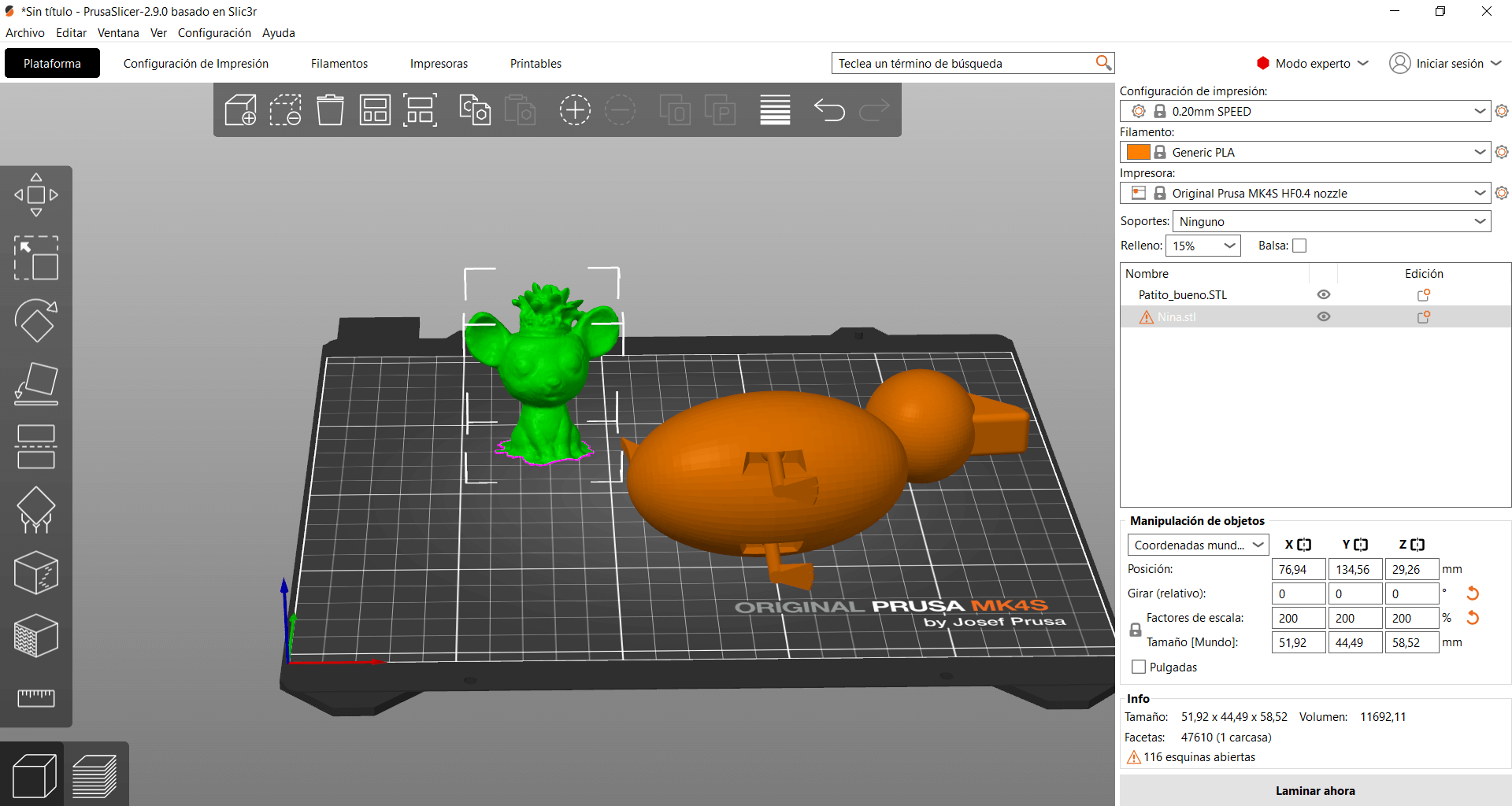
Task: Select the Cut tool in left sidebar
Action: coord(36,446)
